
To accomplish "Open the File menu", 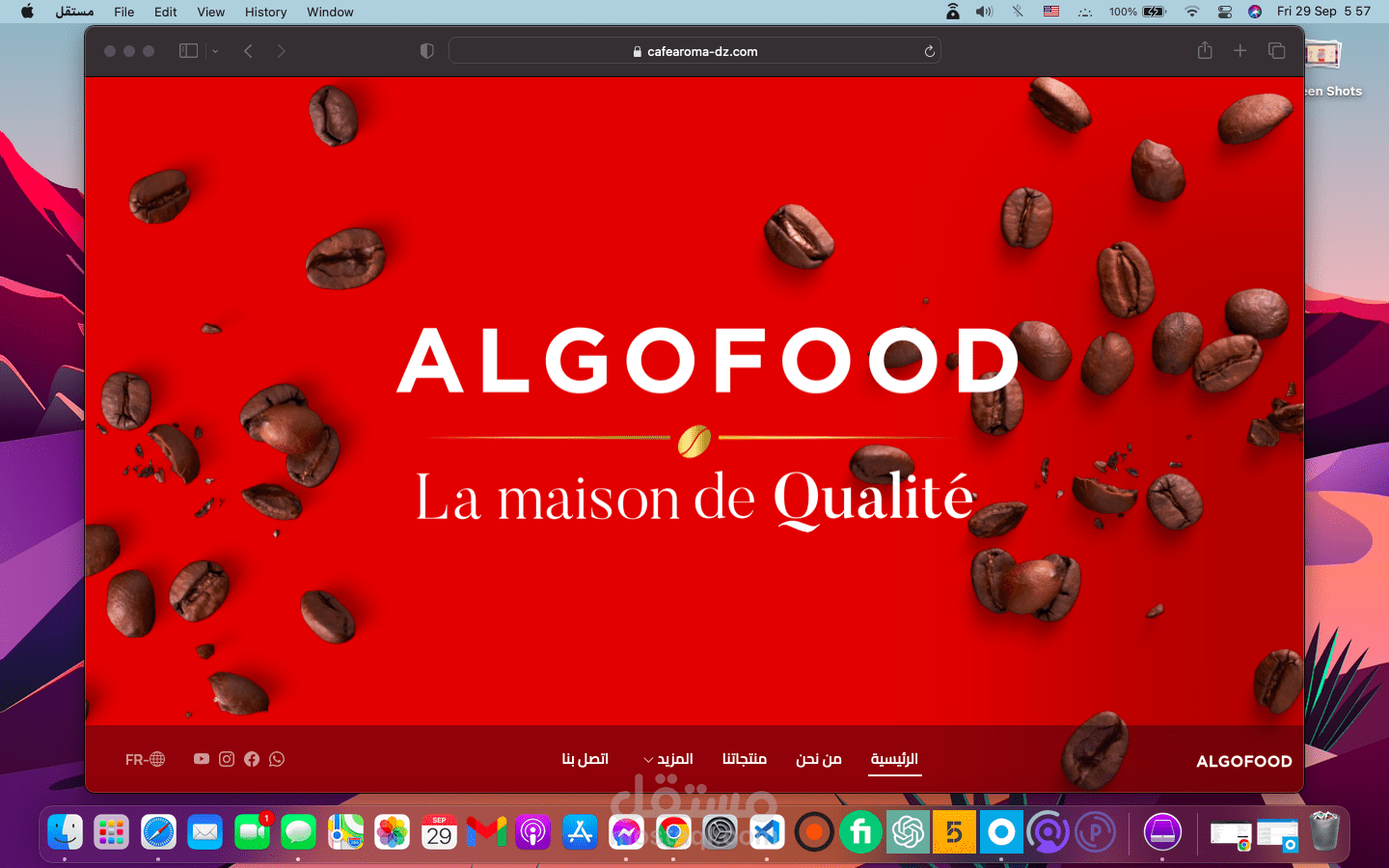I will 124,12.
